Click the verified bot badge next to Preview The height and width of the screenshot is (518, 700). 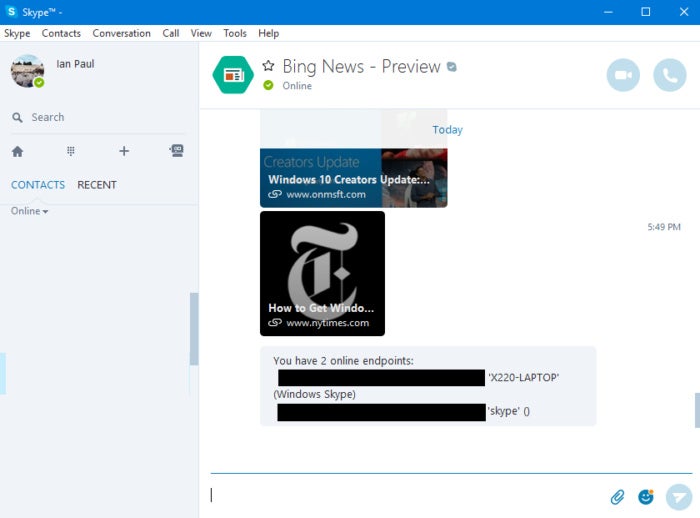[x=452, y=67]
